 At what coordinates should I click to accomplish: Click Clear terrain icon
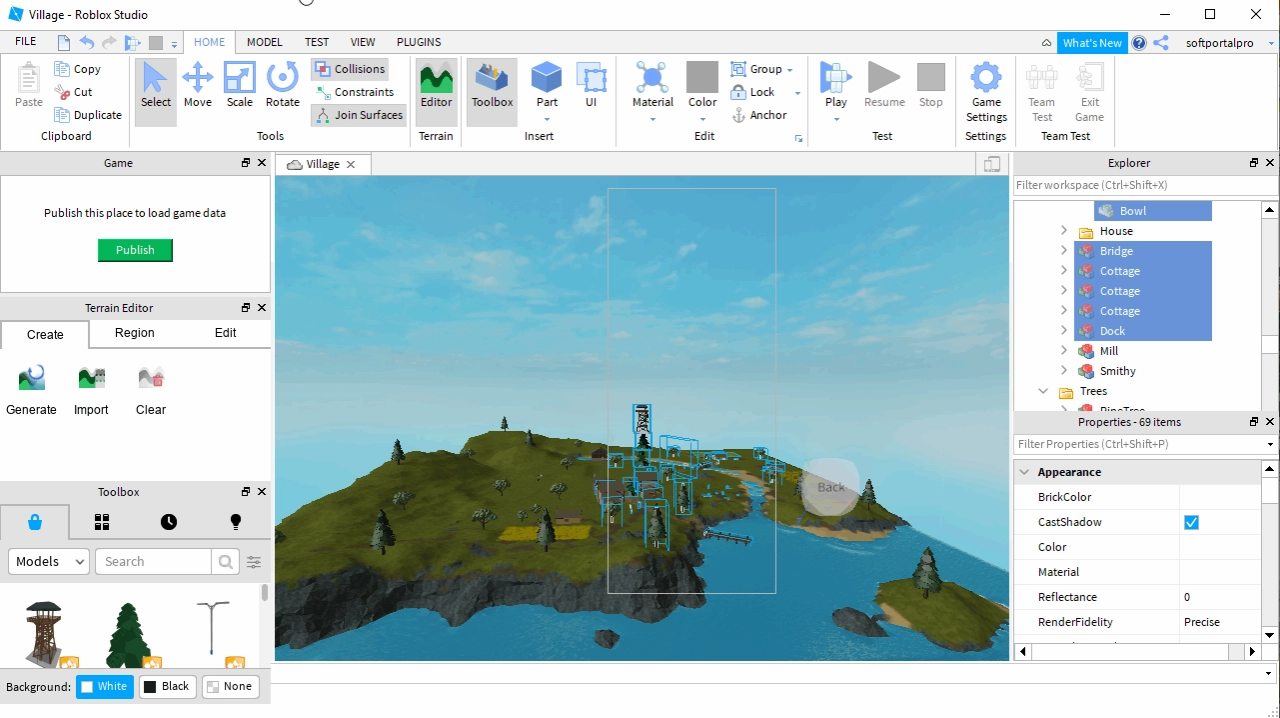[x=151, y=378]
